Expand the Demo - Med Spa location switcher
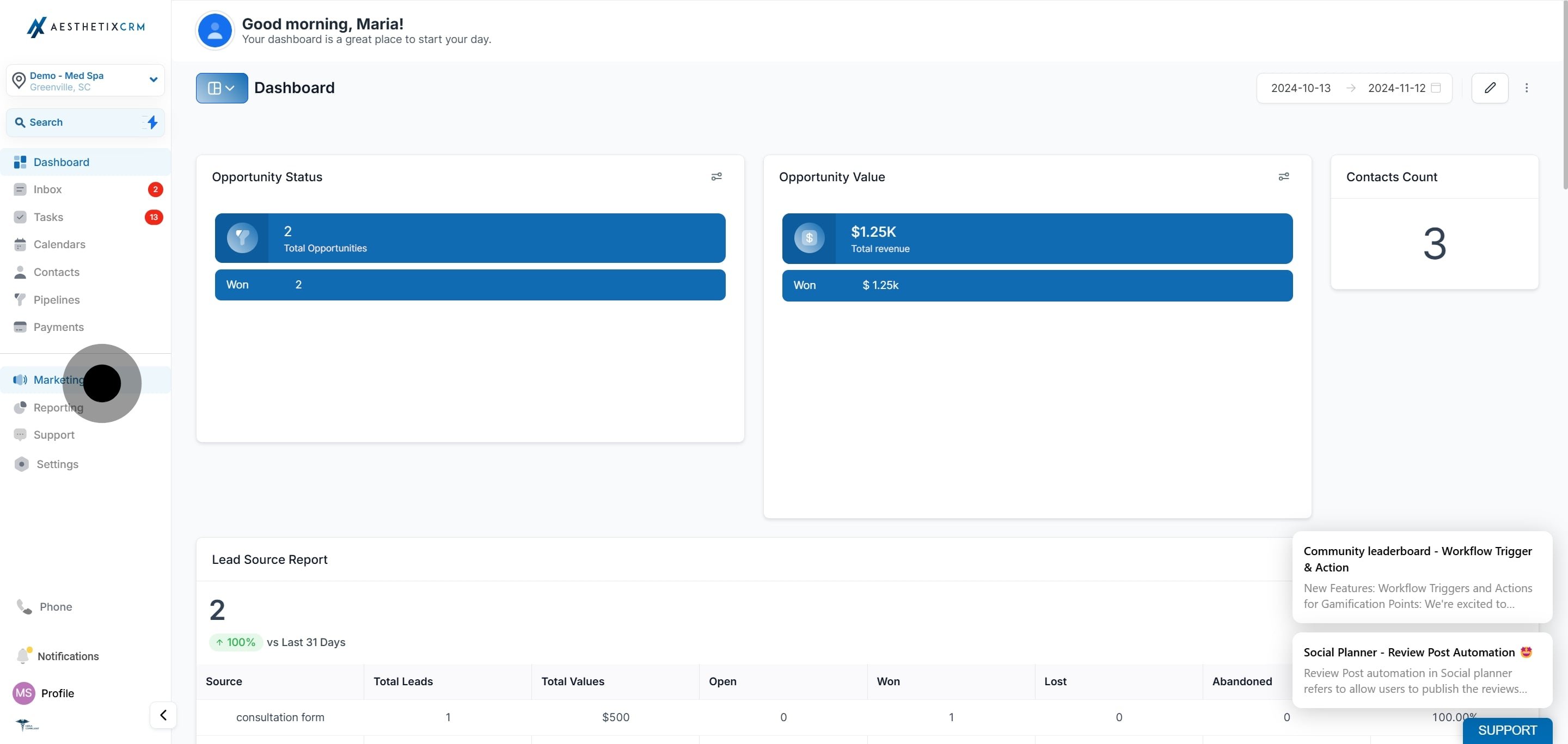Viewport: 1568px width, 744px height. coord(154,79)
